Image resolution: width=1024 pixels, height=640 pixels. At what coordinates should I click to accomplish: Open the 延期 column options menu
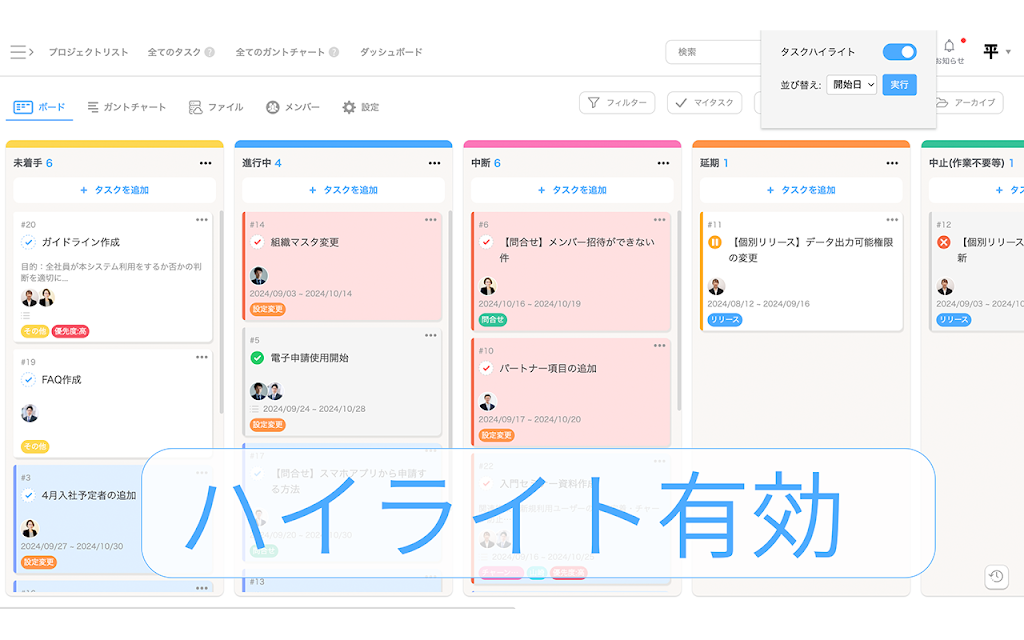click(x=892, y=163)
